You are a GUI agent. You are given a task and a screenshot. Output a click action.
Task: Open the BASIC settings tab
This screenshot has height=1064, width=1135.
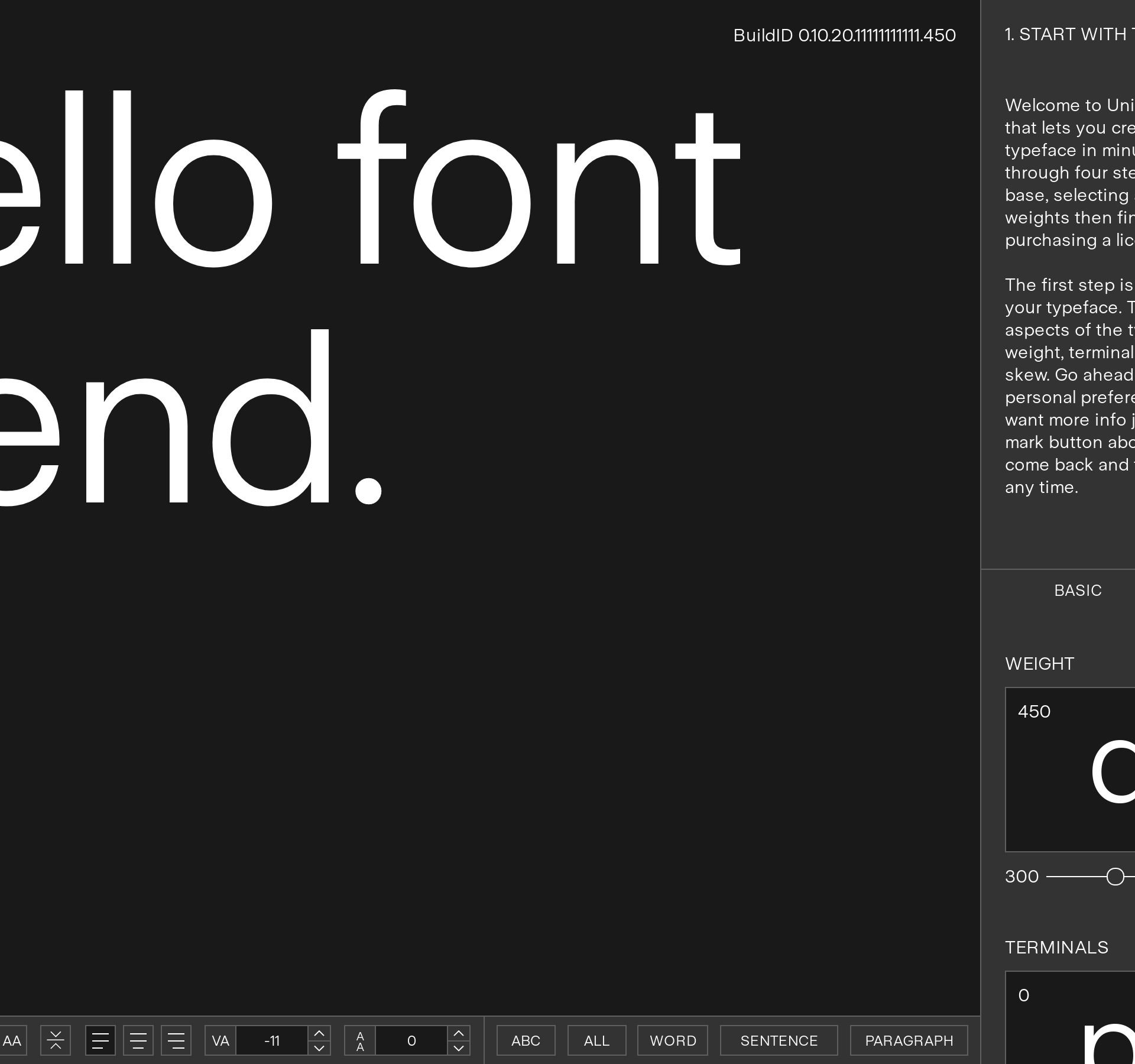click(x=1078, y=591)
